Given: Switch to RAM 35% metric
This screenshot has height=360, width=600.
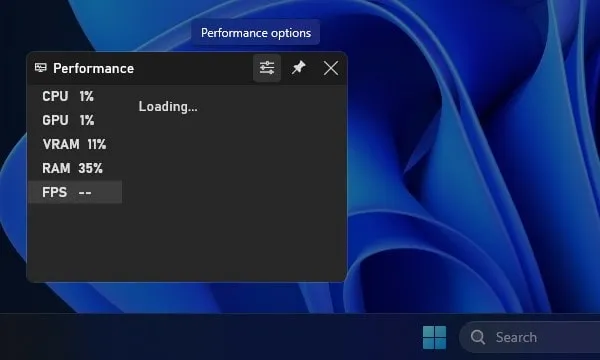Looking at the screenshot, I should (x=75, y=168).
